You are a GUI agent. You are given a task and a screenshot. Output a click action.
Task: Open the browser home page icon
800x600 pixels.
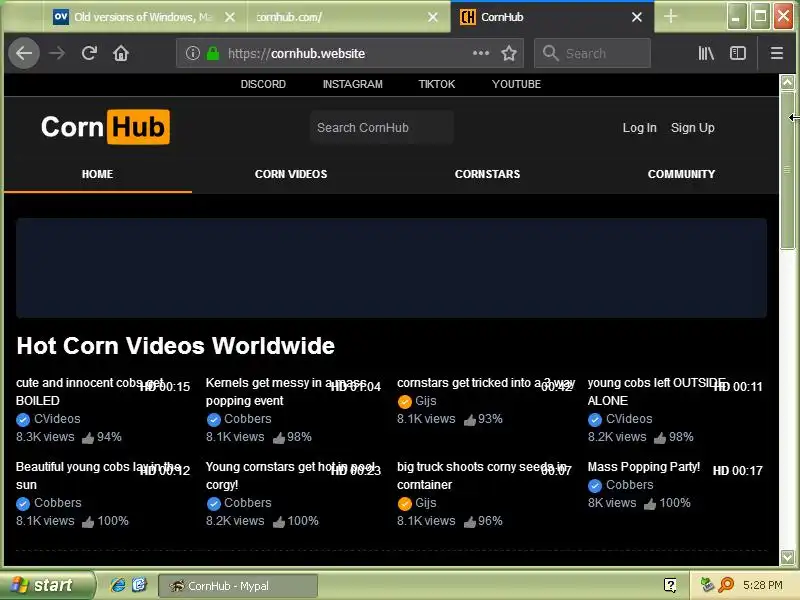coord(121,53)
